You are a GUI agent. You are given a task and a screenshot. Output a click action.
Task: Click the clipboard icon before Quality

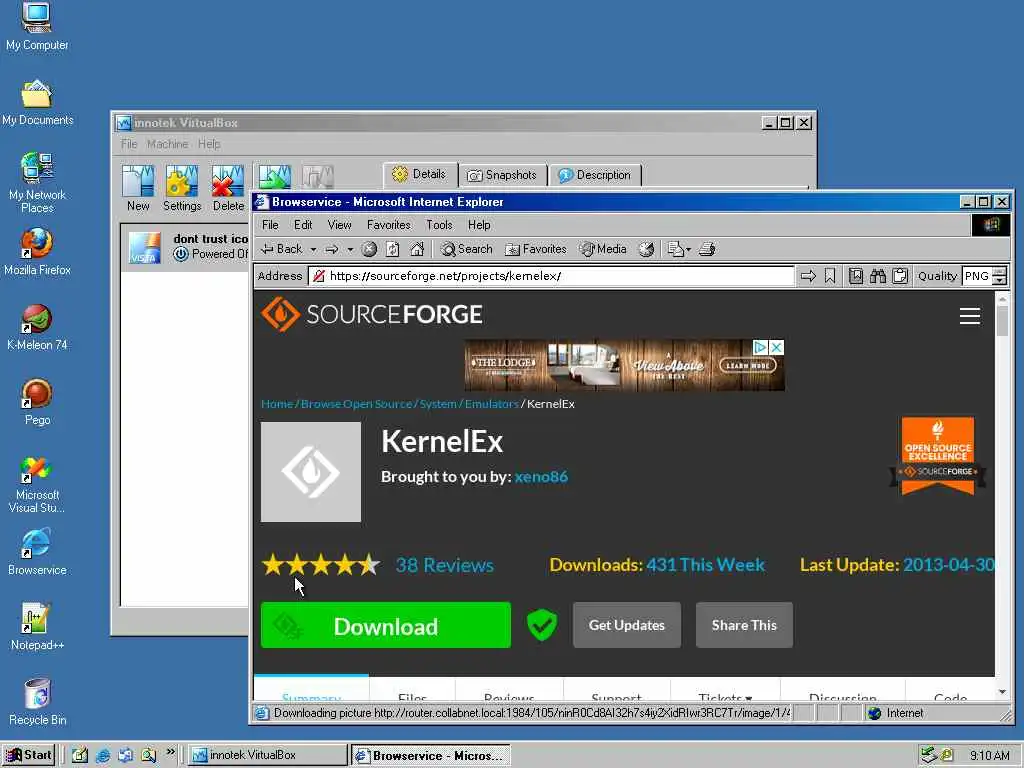[x=900, y=276]
